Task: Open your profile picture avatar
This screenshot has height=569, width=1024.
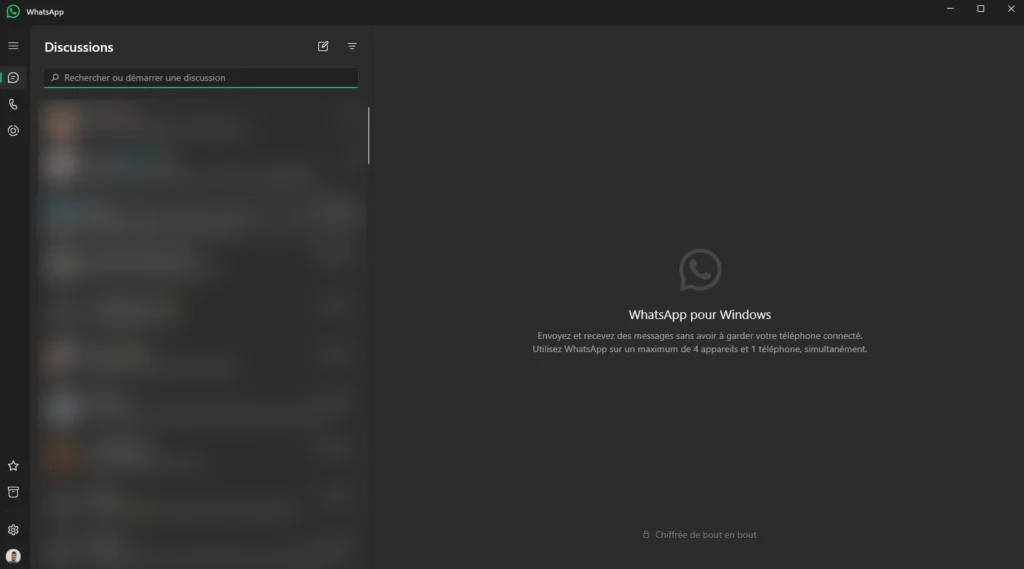Action: coord(13,556)
